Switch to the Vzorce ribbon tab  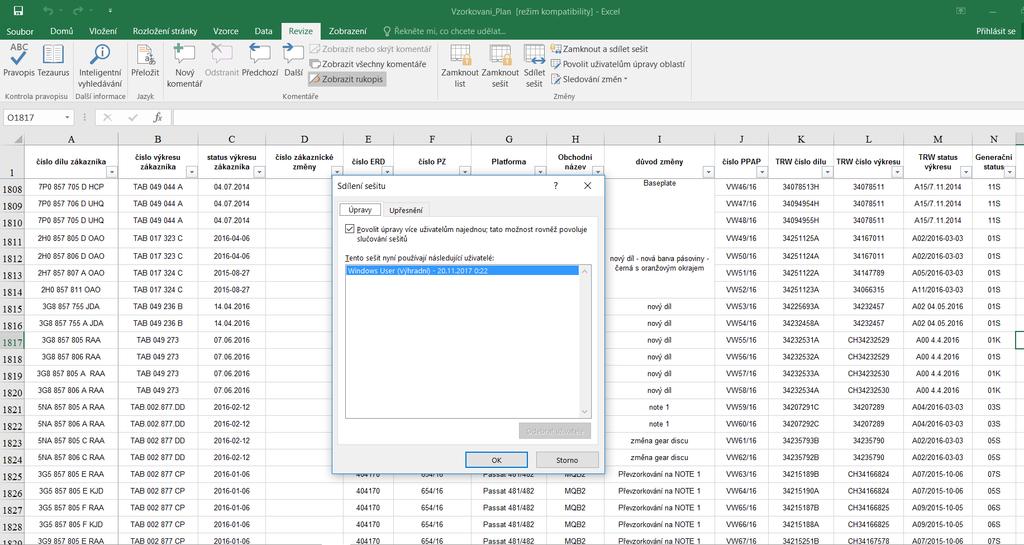(226, 31)
